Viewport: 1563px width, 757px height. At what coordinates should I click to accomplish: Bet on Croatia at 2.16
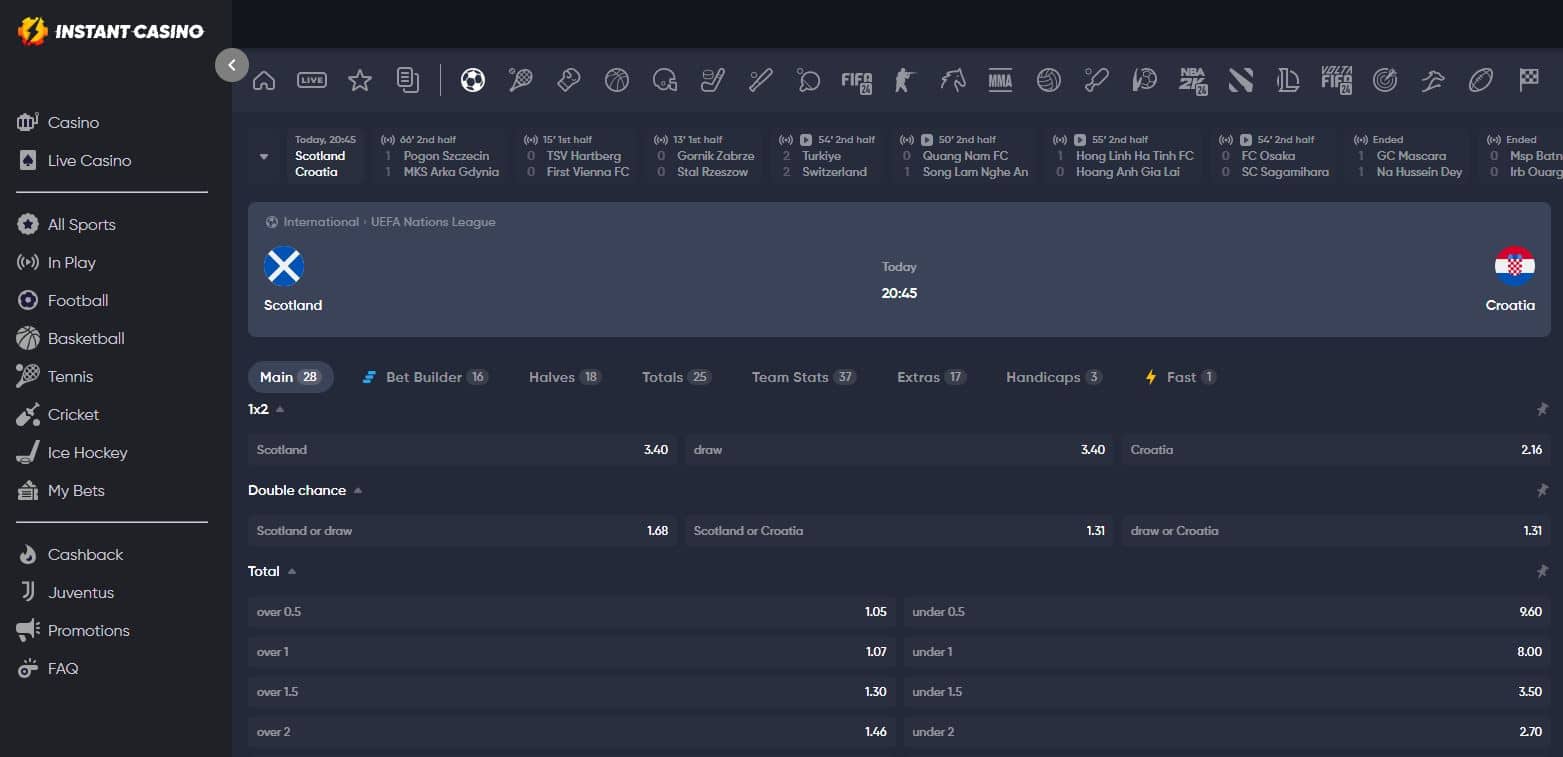pos(1336,450)
